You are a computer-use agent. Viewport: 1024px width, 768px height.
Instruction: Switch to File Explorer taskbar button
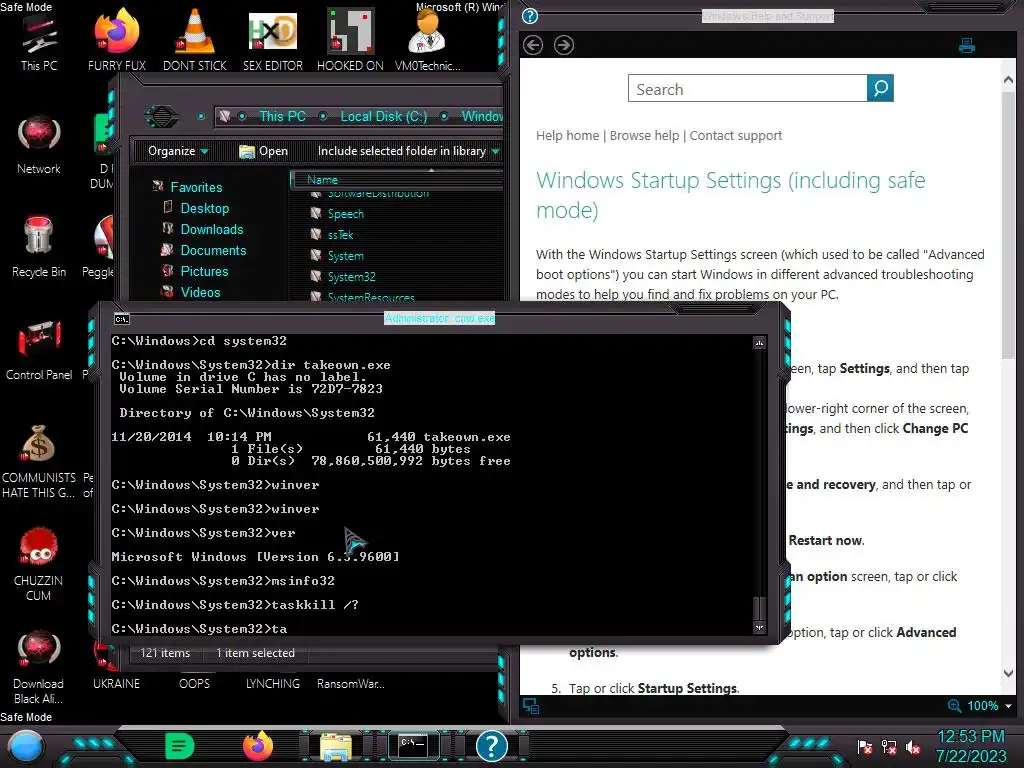click(x=336, y=747)
